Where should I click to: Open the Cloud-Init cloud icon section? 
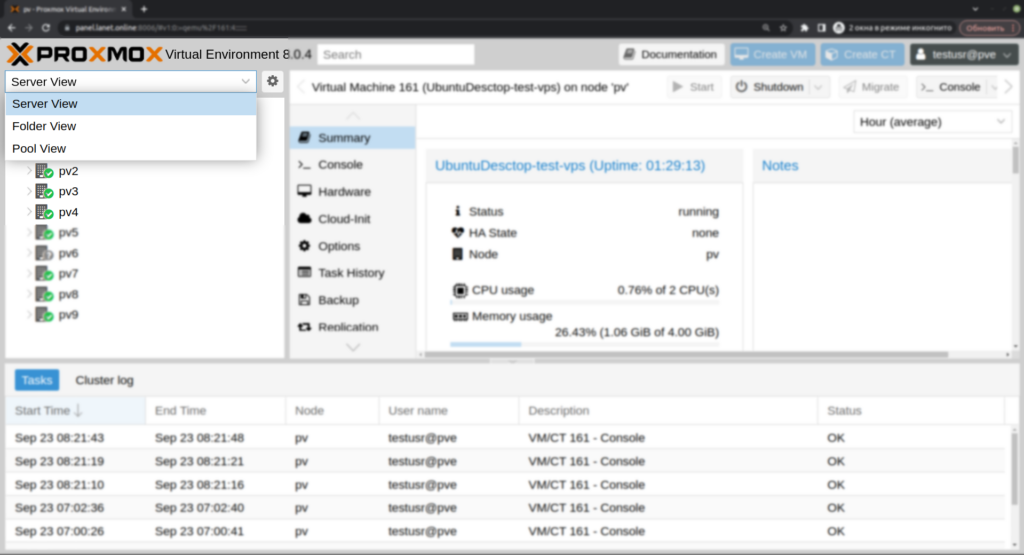click(x=305, y=218)
